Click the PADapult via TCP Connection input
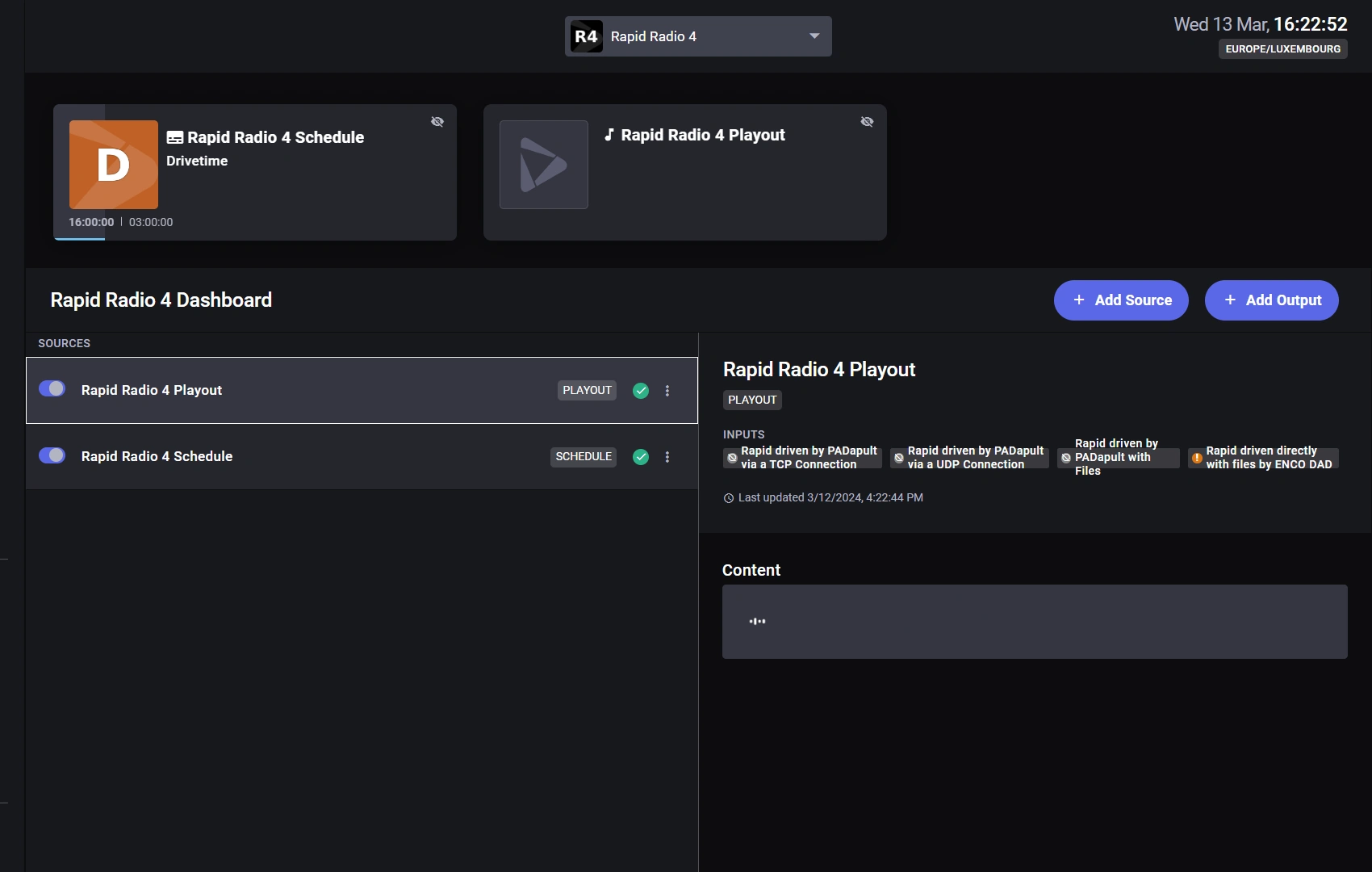 [802, 458]
